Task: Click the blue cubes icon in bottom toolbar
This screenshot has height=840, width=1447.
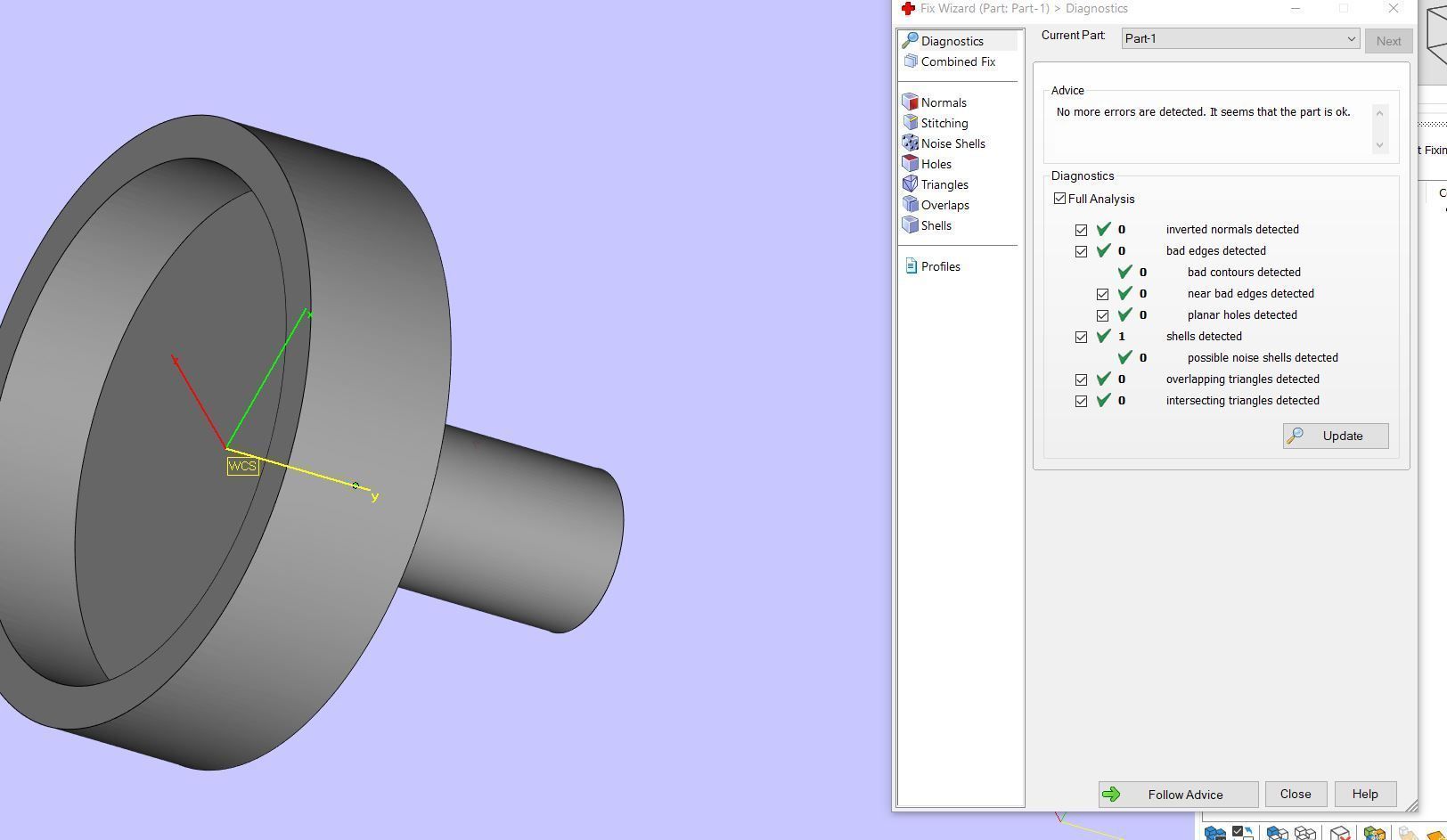Action: 1214,834
